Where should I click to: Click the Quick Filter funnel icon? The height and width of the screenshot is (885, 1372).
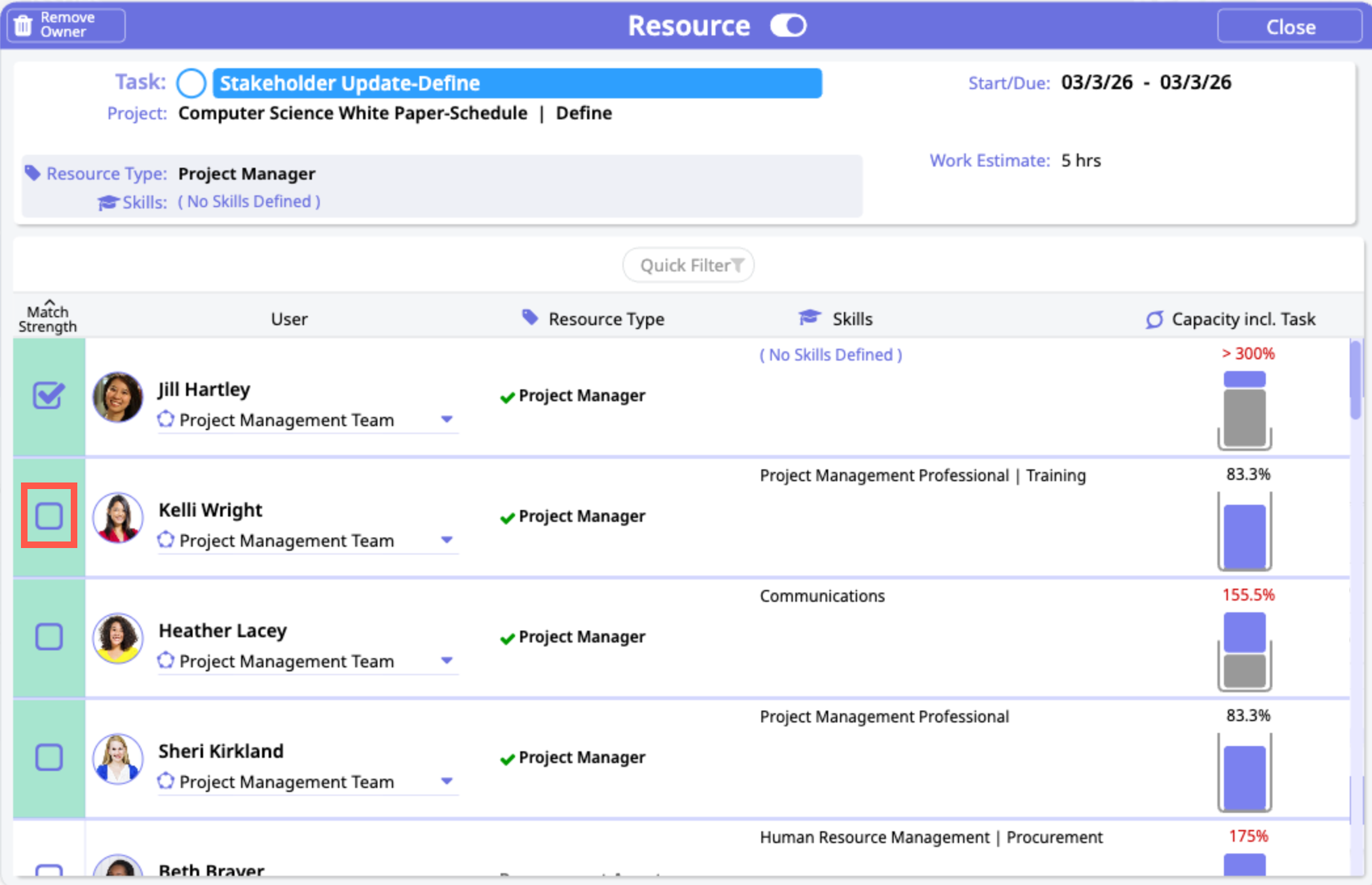click(738, 265)
